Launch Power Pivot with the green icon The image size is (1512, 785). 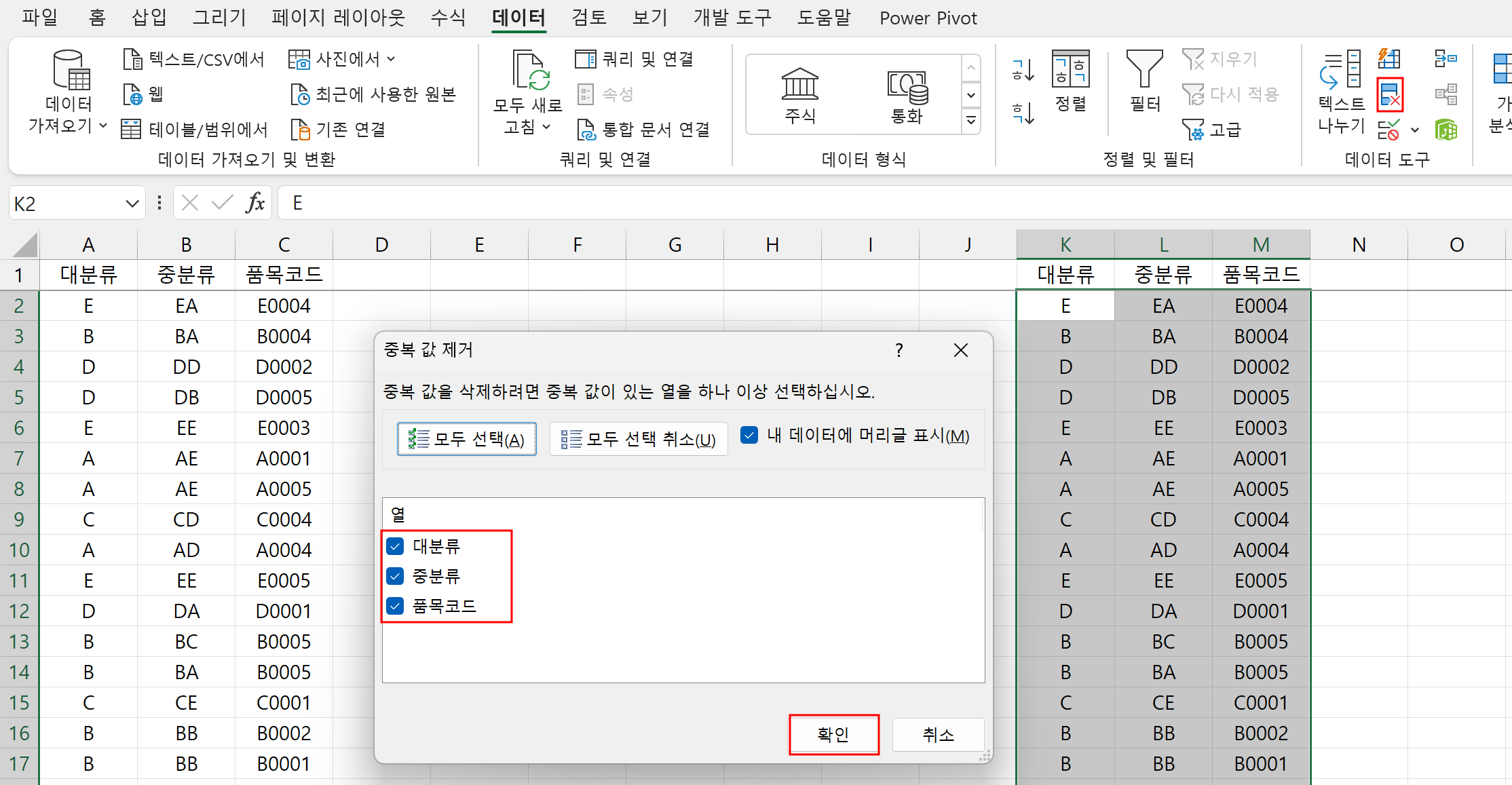coord(1446,130)
